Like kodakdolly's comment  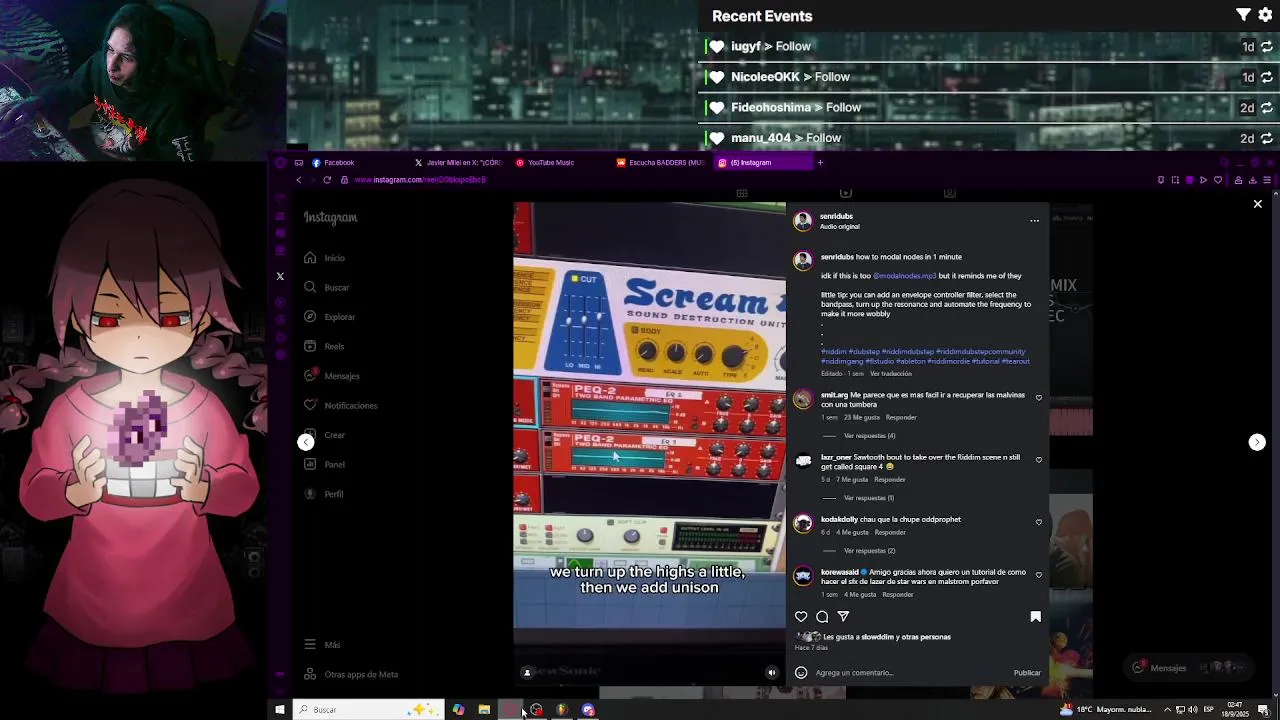click(x=1038, y=522)
